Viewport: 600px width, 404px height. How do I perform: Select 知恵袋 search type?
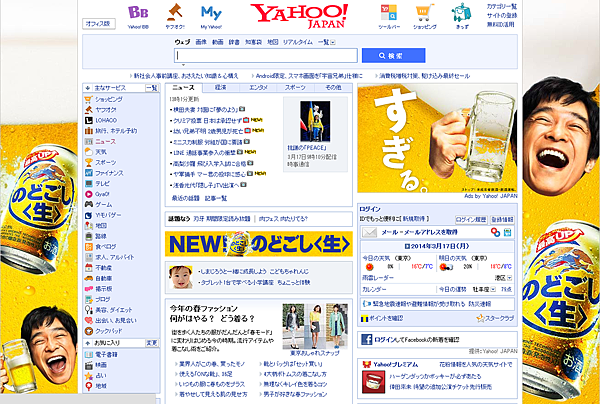[253, 42]
